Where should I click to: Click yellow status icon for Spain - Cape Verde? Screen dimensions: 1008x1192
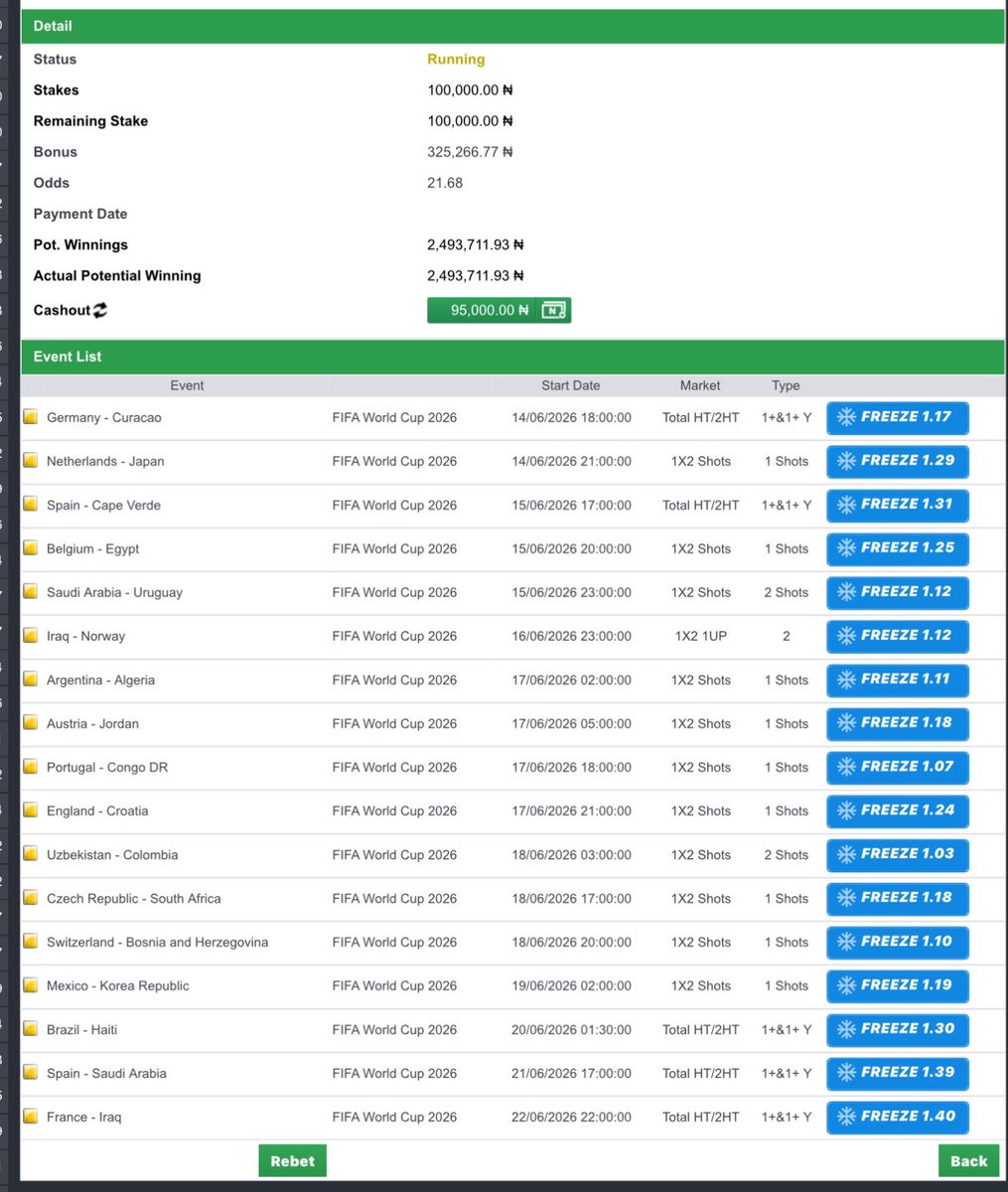[31, 505]
